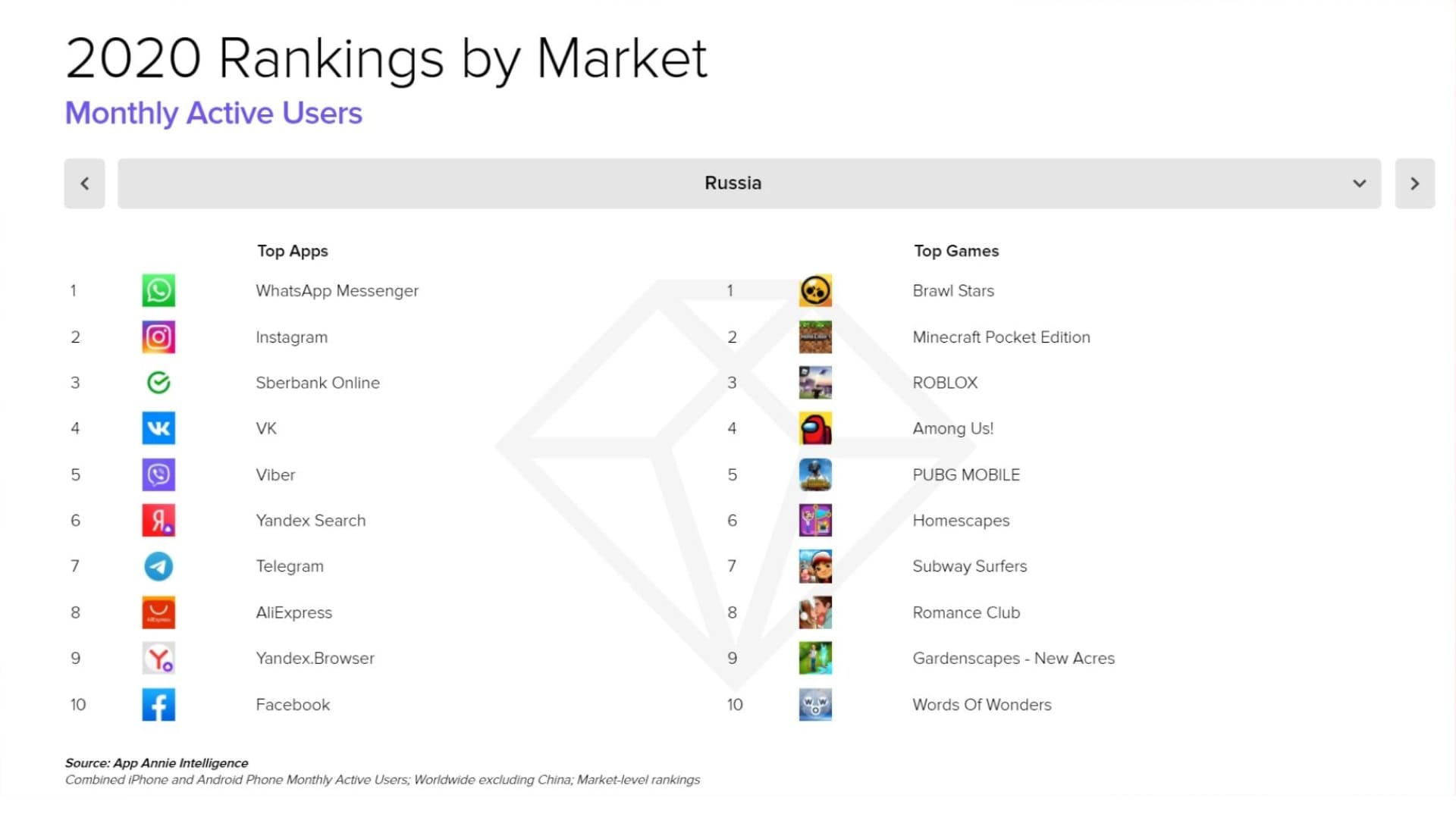Screen dimensions: 1456x814
Task: Click the Telegram paper plane icon
Action: pyautogui.click(x=158, y=566)
